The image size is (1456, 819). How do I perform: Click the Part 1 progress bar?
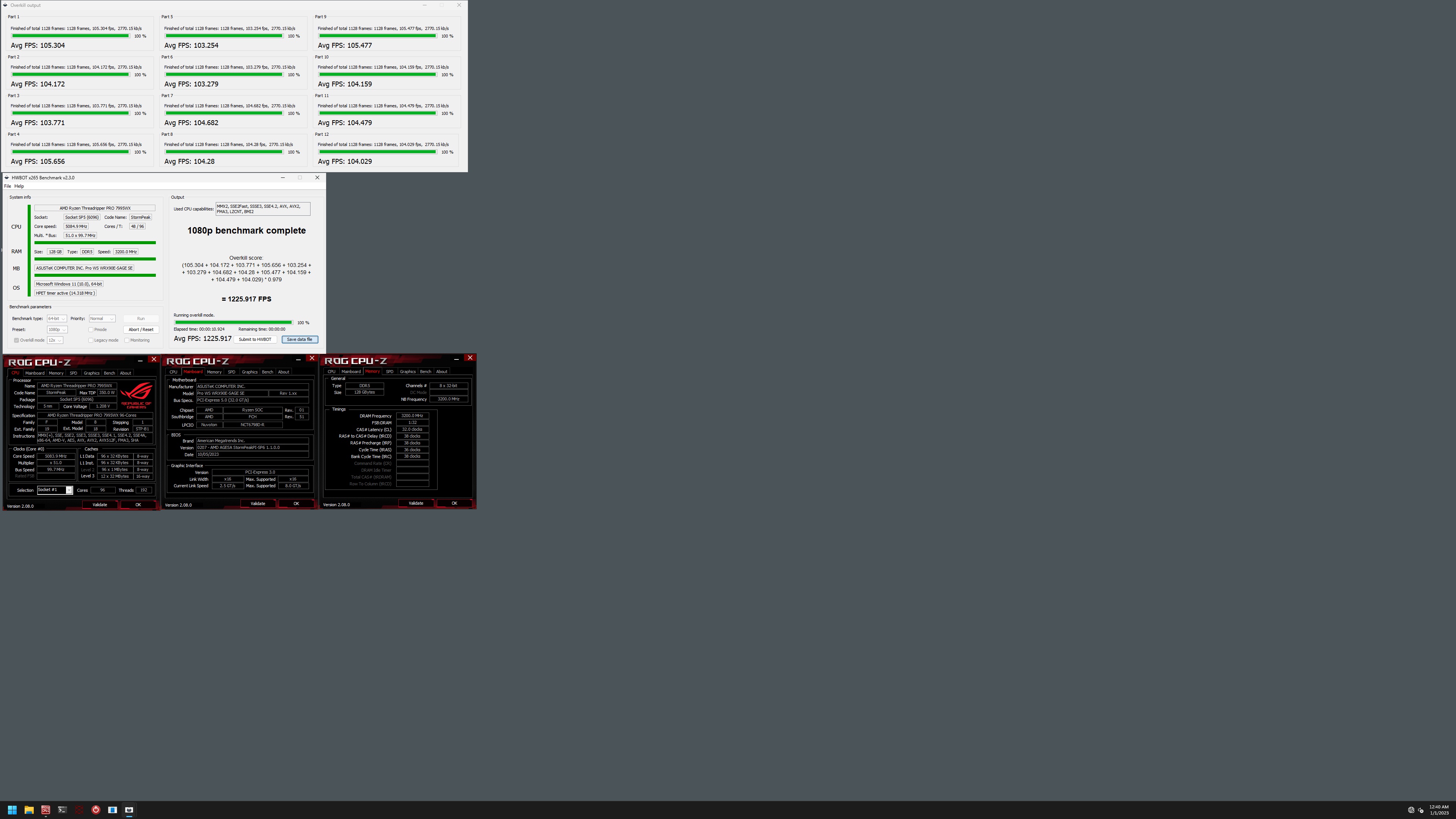point(70,36)
